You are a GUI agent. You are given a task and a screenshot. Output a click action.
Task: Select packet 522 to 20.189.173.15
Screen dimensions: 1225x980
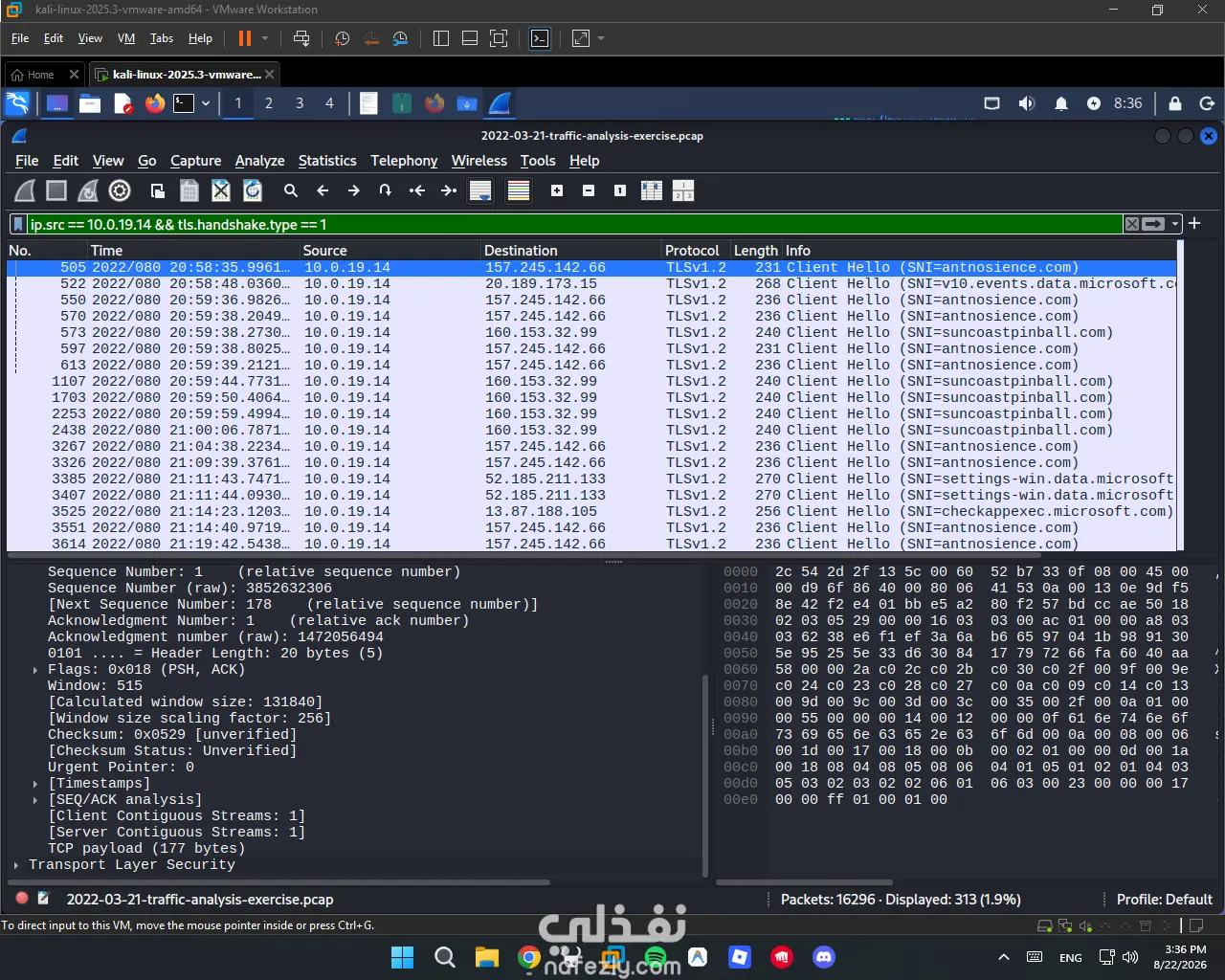pos(591,284)
